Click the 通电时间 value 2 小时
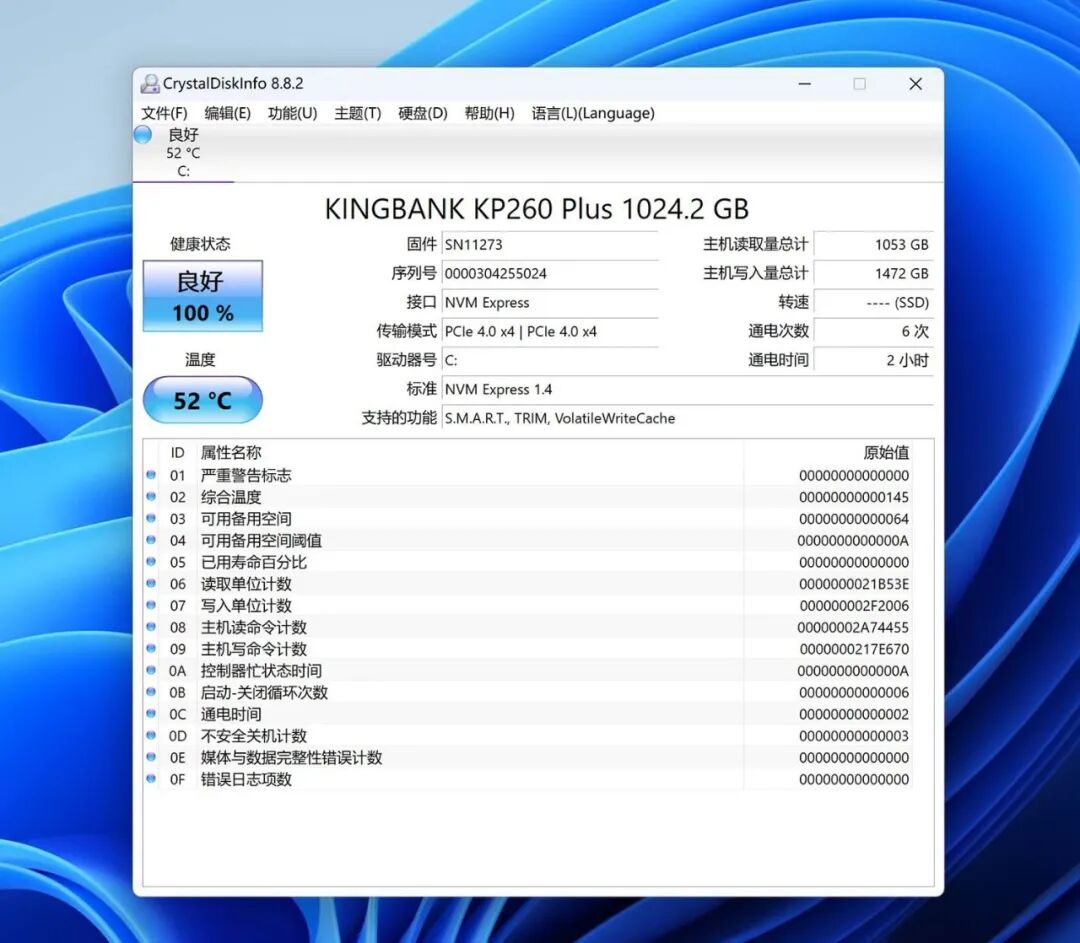Screen dimensions: 1080x943 [873, 360]
